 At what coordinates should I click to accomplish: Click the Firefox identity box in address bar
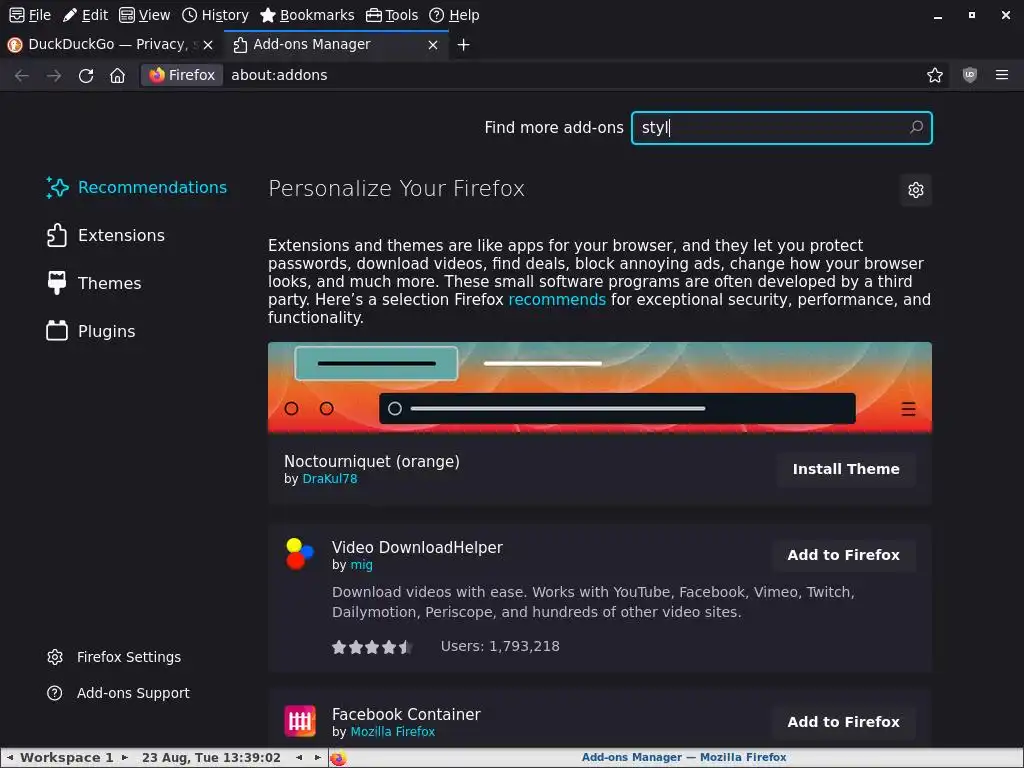pos(182,75)
